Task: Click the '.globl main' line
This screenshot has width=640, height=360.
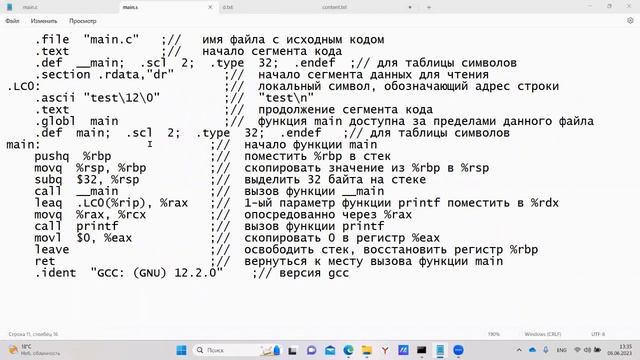Action: pyautogui.click(x=76, y=121)
